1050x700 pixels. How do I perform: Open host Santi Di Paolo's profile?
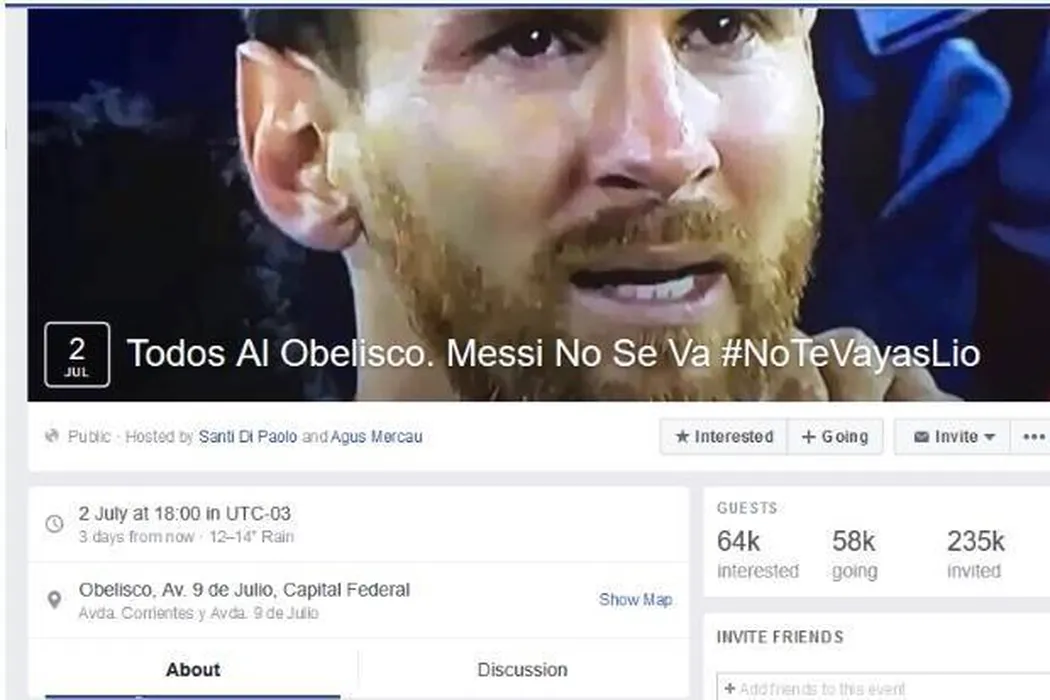coord(248,437)
